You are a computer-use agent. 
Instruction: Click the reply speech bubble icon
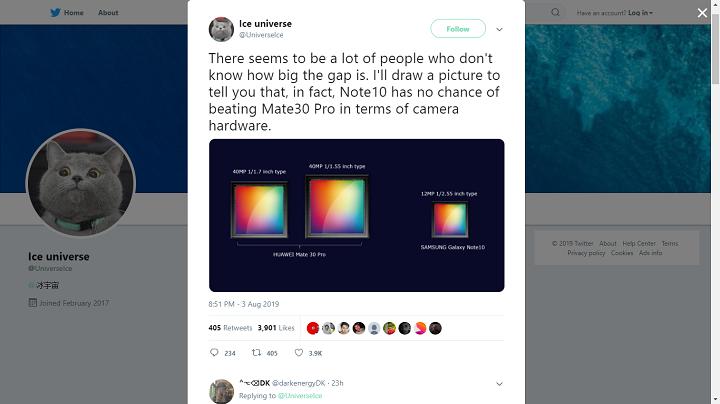pyautogui.click(x=214, y=353)
